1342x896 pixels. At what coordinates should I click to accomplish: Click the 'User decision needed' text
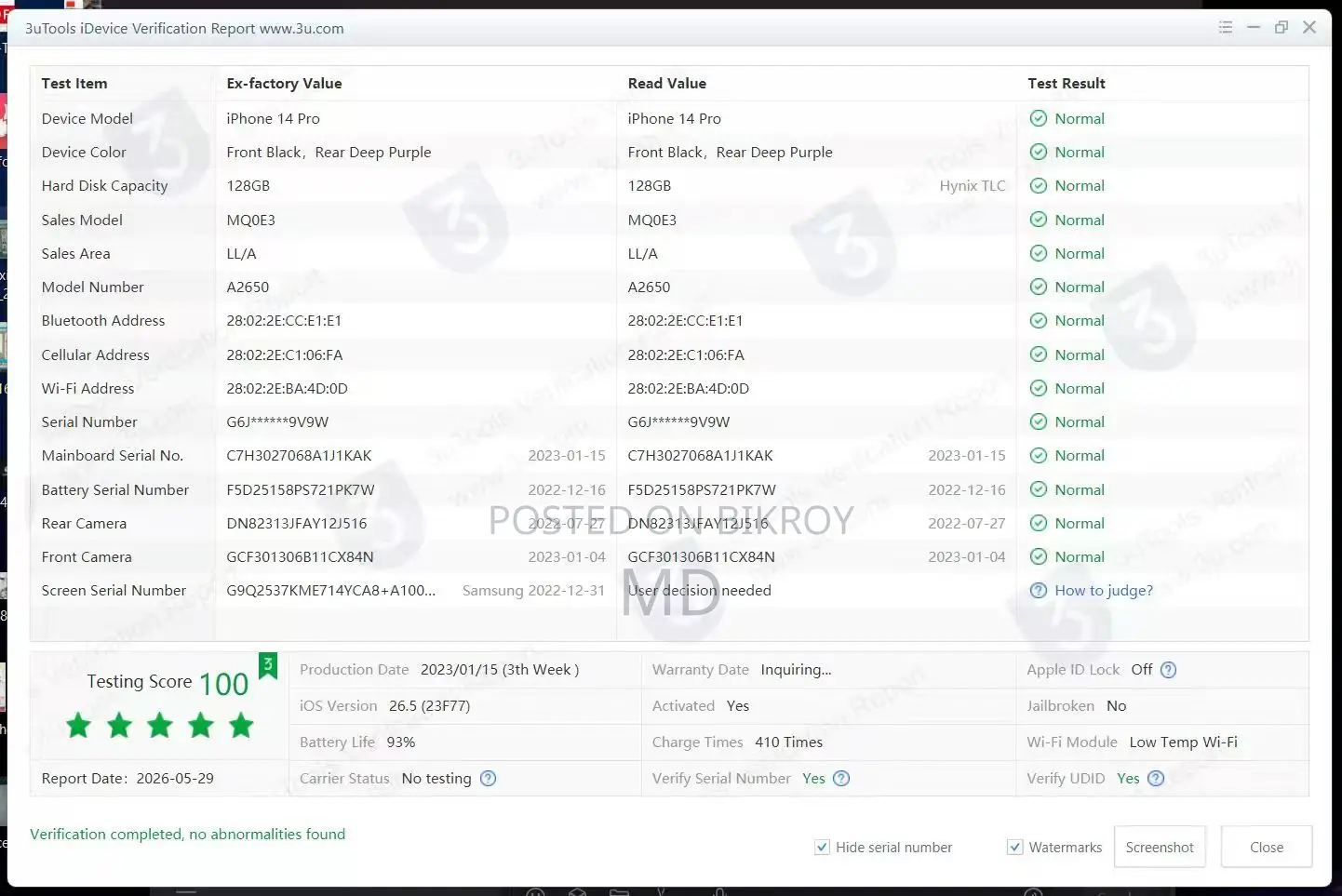coord(700,590)
